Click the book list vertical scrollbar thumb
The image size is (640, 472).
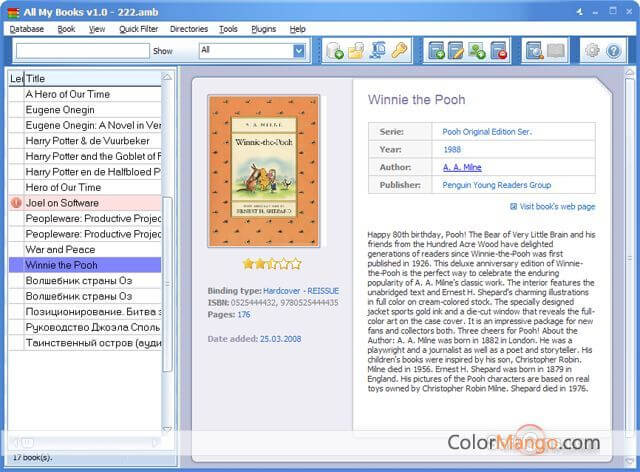(167, 284)
